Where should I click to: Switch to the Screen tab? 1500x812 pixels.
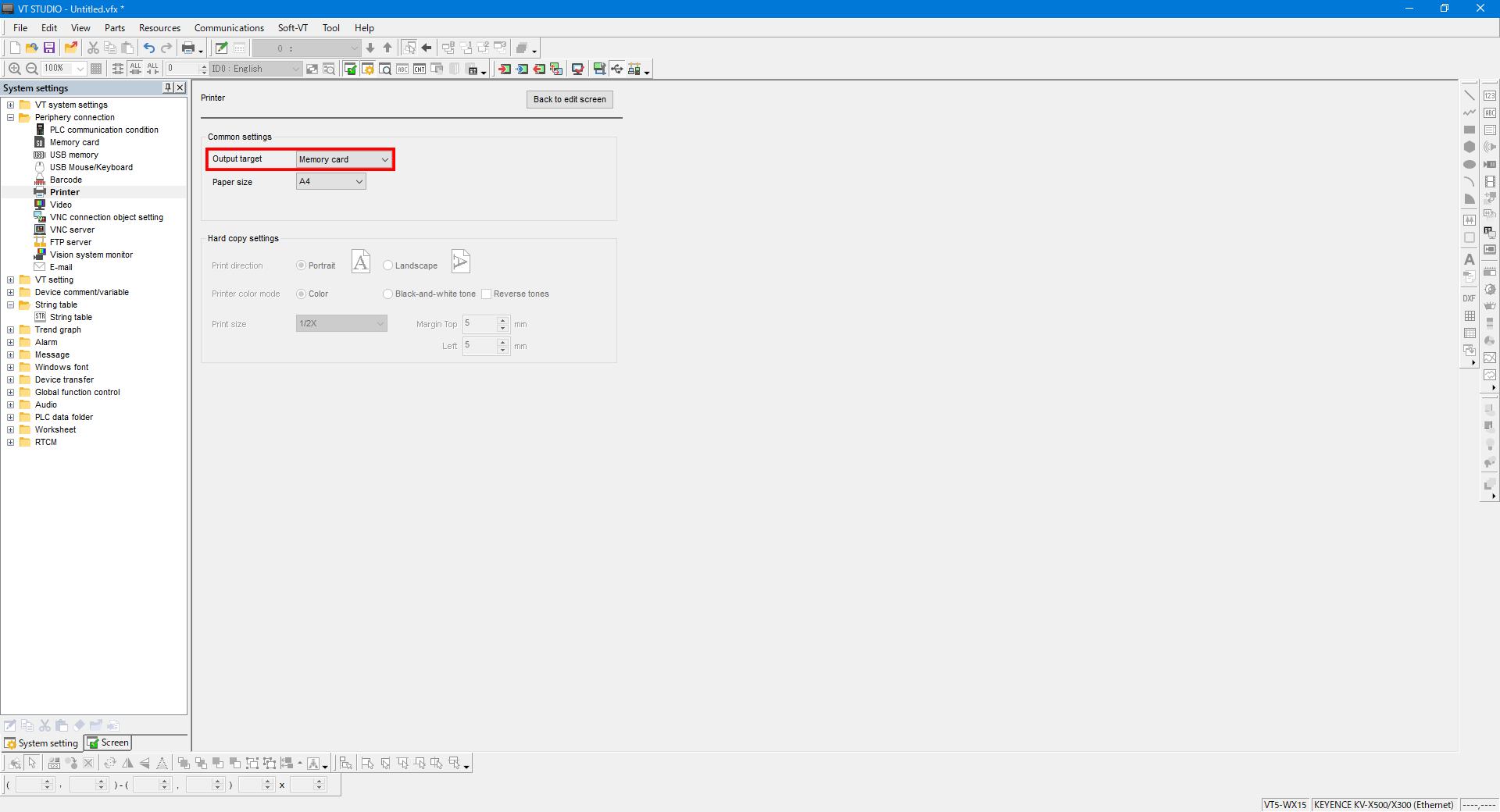(108, 743)
